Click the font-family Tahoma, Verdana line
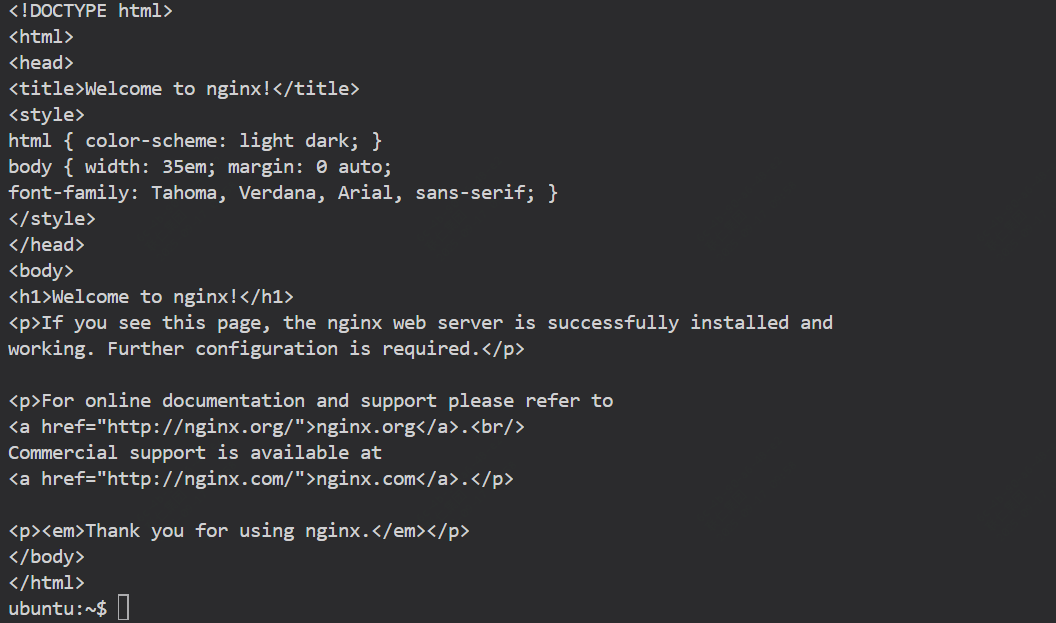The height and width of the screenshot is (623, 1056). click(283, 193)
